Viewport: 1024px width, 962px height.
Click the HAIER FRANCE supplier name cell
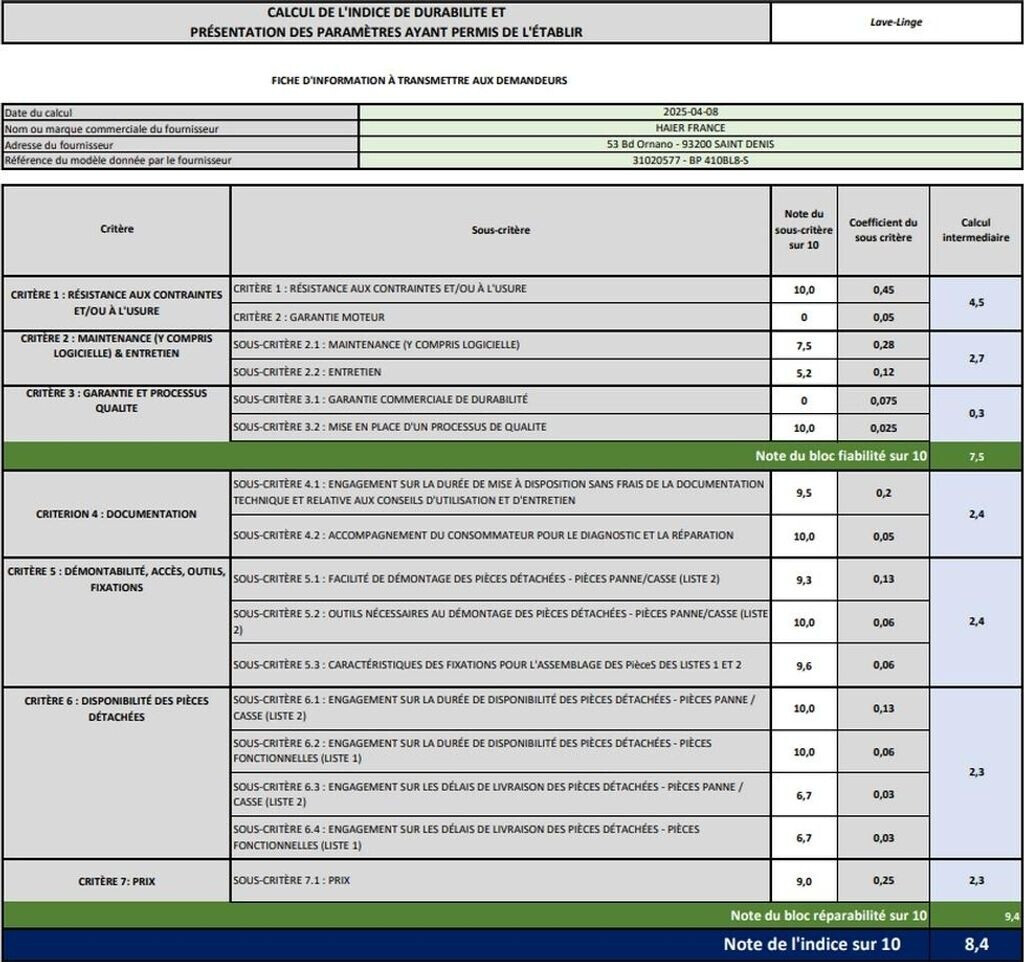point(690,128)
